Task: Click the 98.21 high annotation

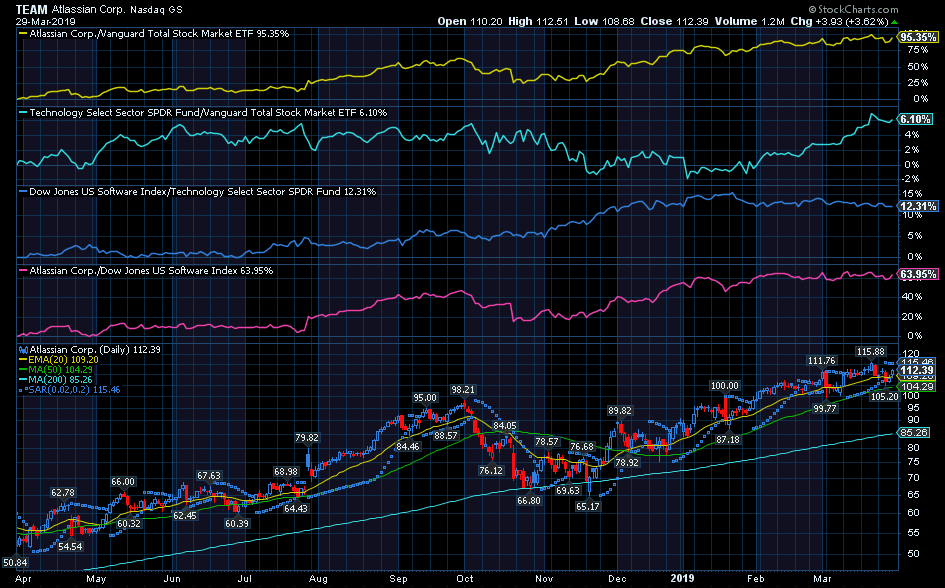Action: (463, 390)
